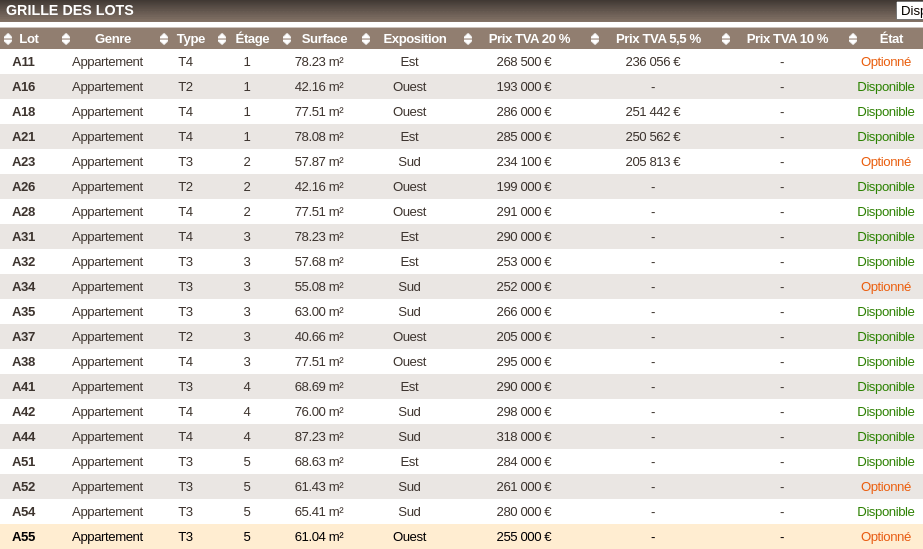This screenshot has width=923, height=549.
Task: Click the 251 442 € reduced VAT price
Action: (652, 112)
